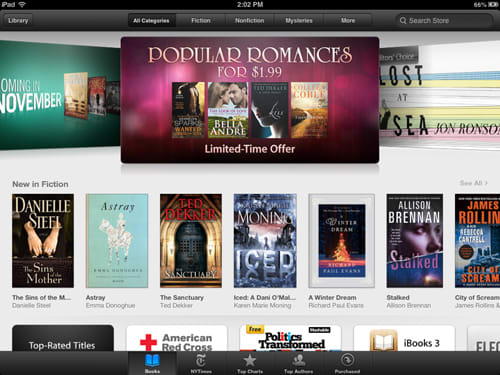Expand the More categories menu

tap(348, 21)
